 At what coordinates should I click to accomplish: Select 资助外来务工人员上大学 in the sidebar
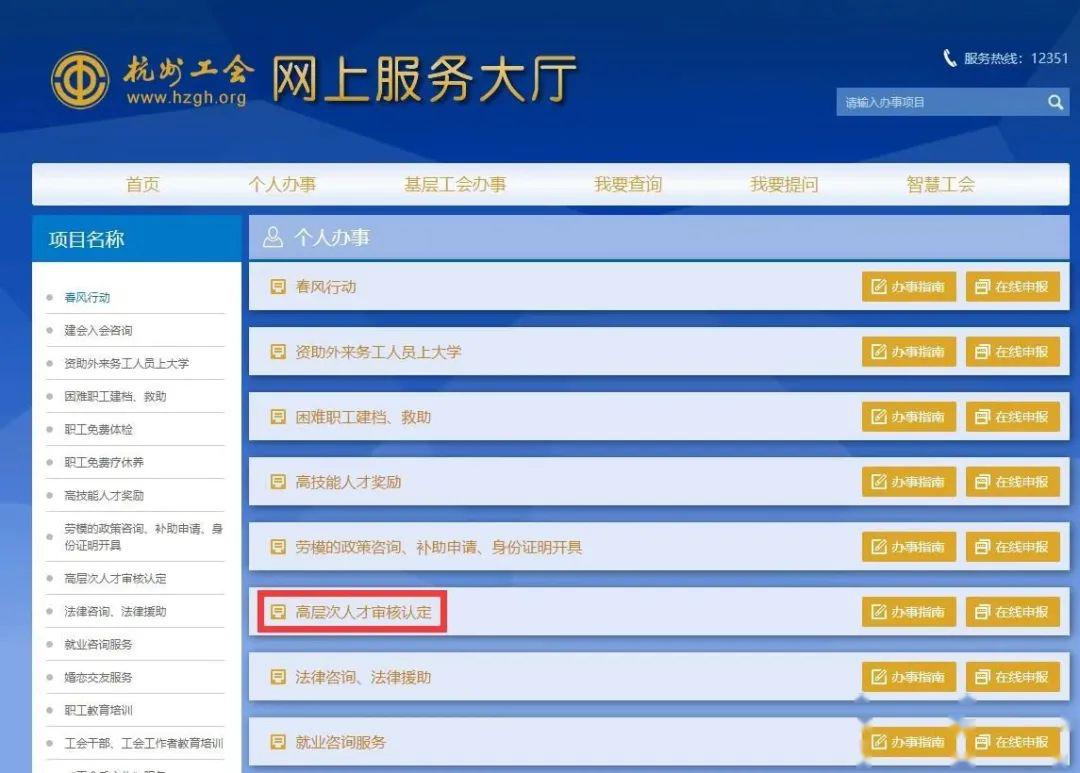tap(127, 364)
